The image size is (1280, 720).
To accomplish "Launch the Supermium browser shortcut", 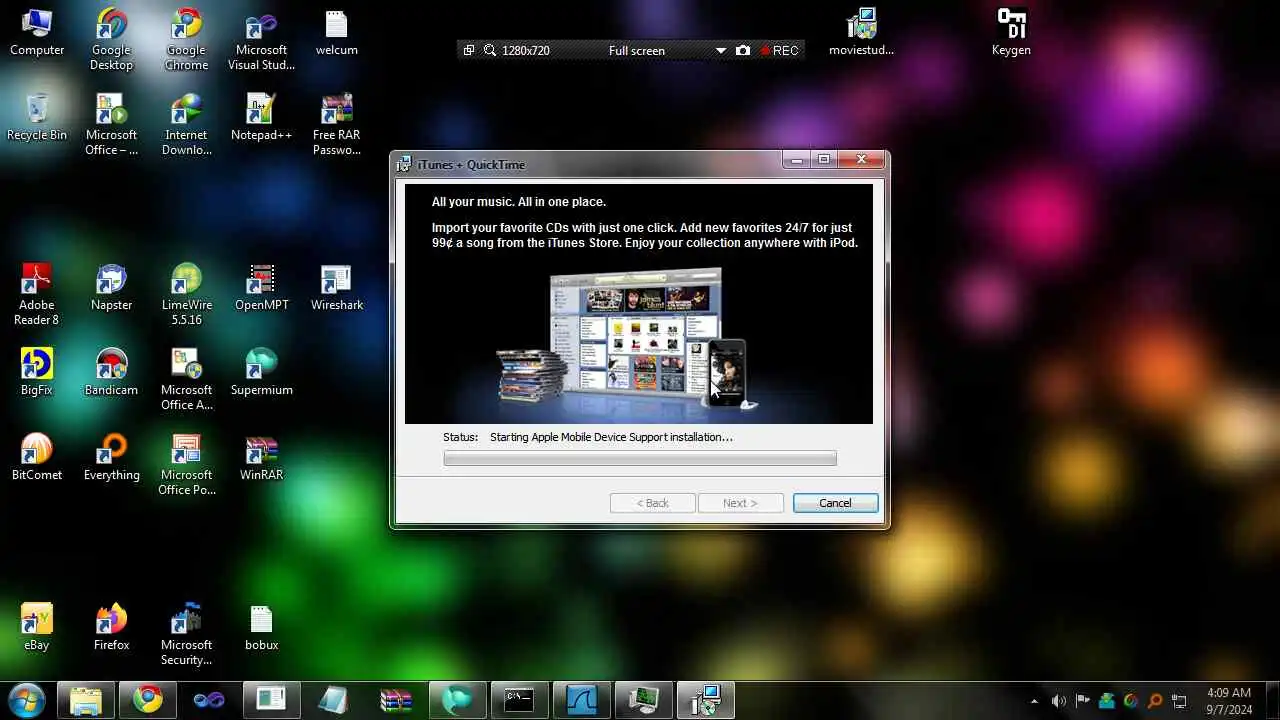I will 261,373.
